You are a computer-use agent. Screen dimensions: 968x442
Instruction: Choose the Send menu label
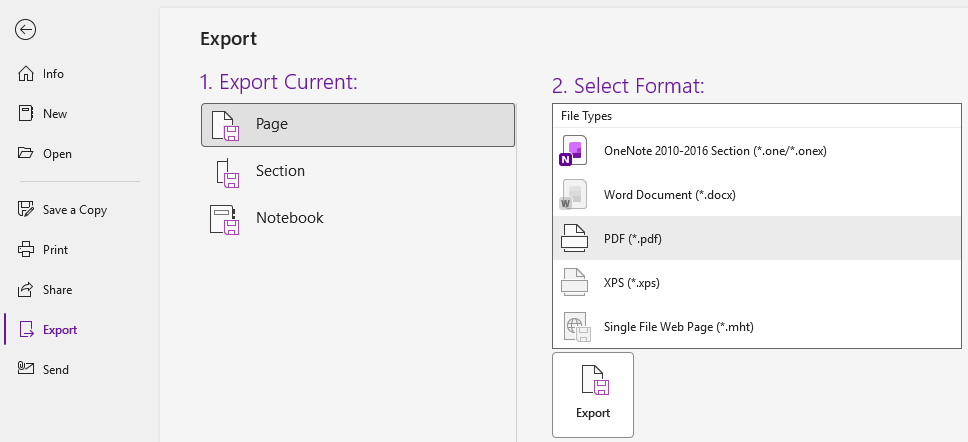pyautogui.click(x=56, y=370)
